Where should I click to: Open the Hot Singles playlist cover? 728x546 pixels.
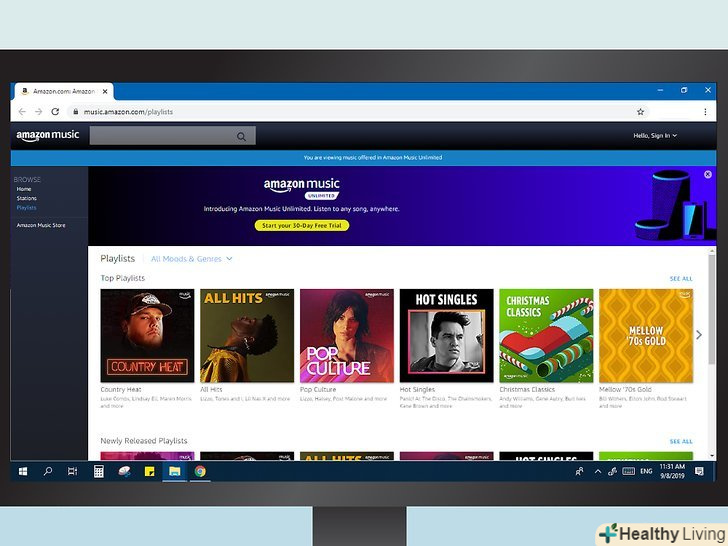[x=447, y=336]
